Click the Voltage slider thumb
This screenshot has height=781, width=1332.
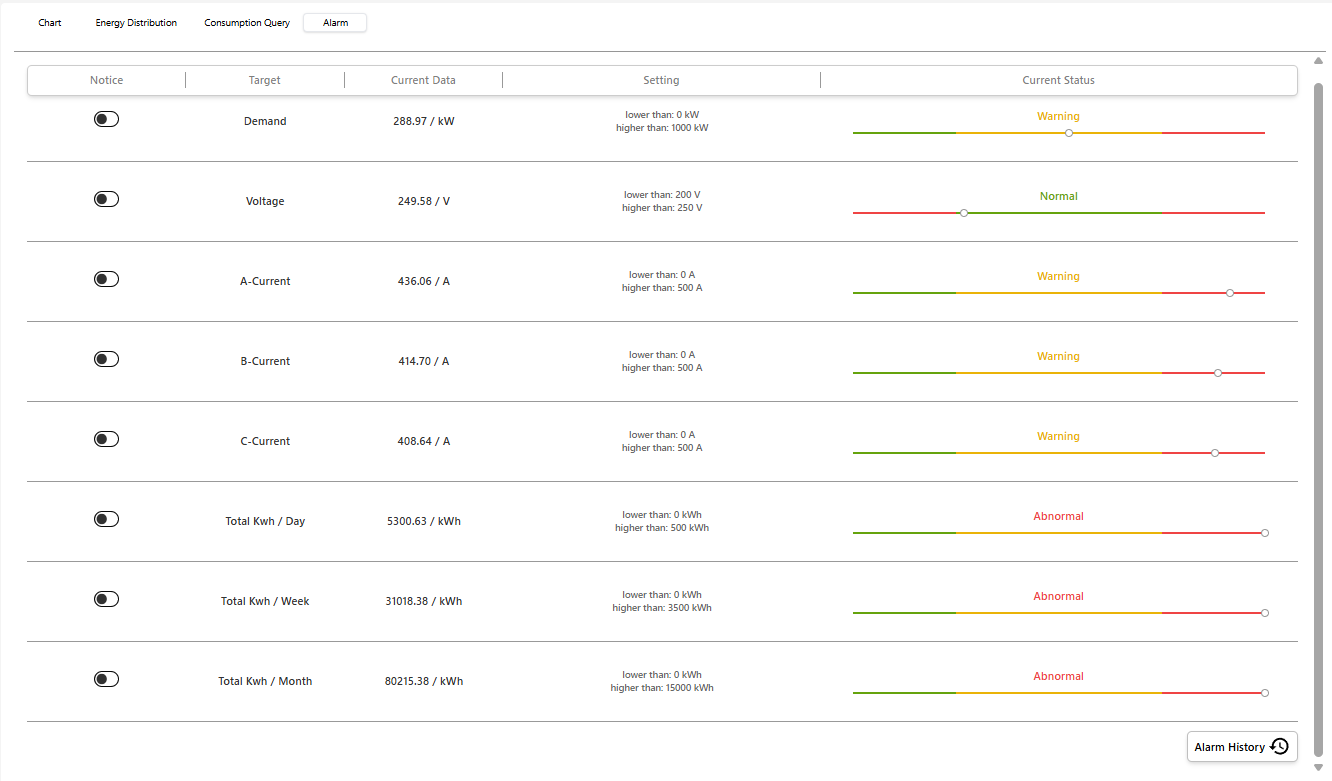coord(963,212)
